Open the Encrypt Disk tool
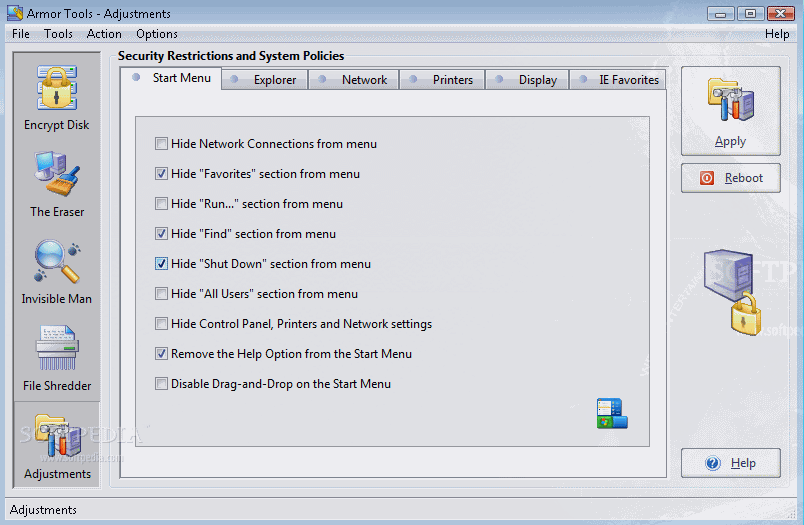This screenshot has width=804, height=525. coord(56,97)
